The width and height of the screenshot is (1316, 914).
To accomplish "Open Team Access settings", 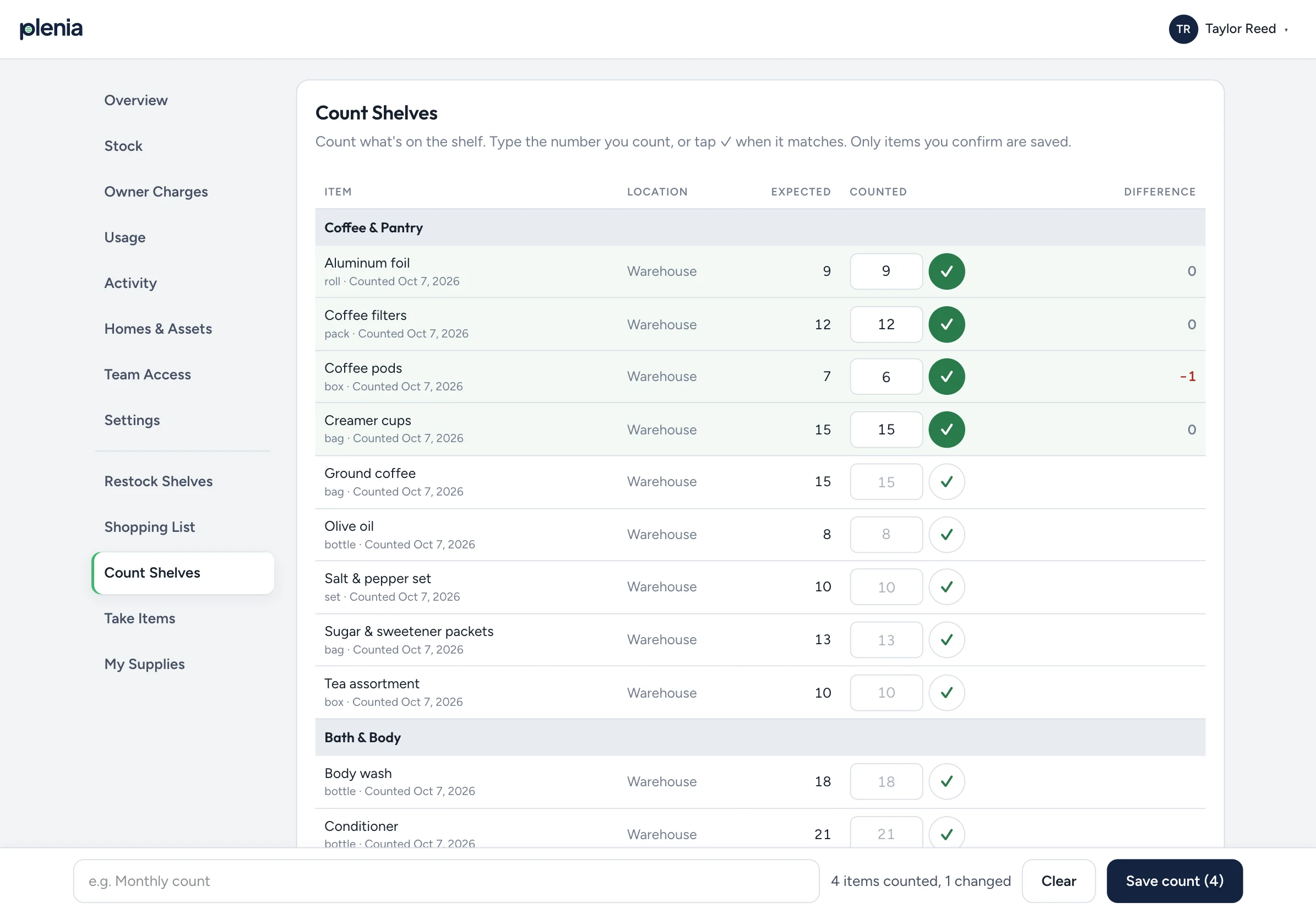I will point(147,374).
